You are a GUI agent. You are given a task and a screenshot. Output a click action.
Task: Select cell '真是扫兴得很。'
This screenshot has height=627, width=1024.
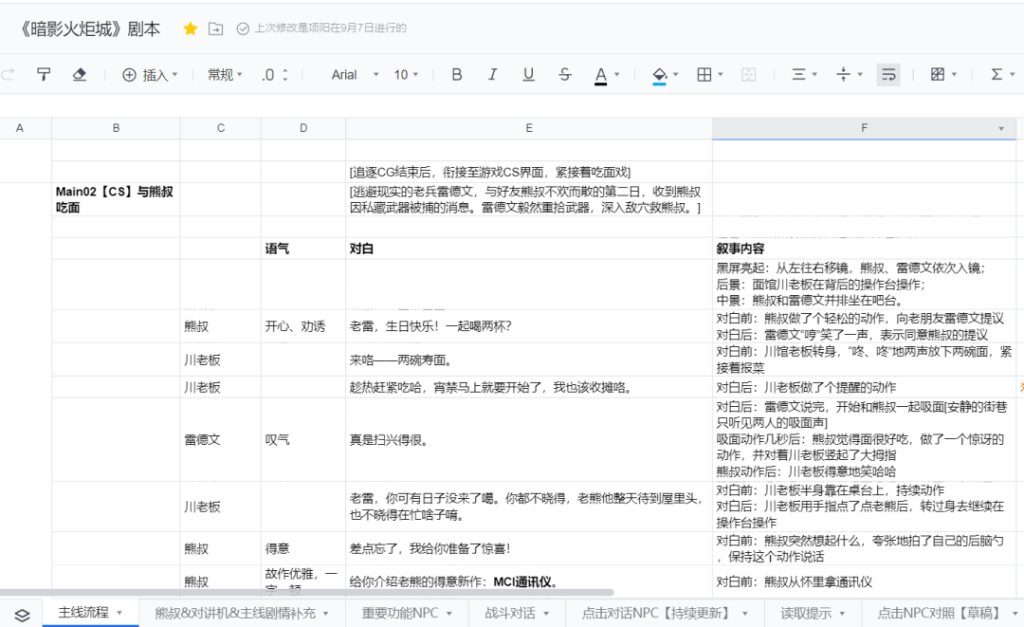pos(529,440)
